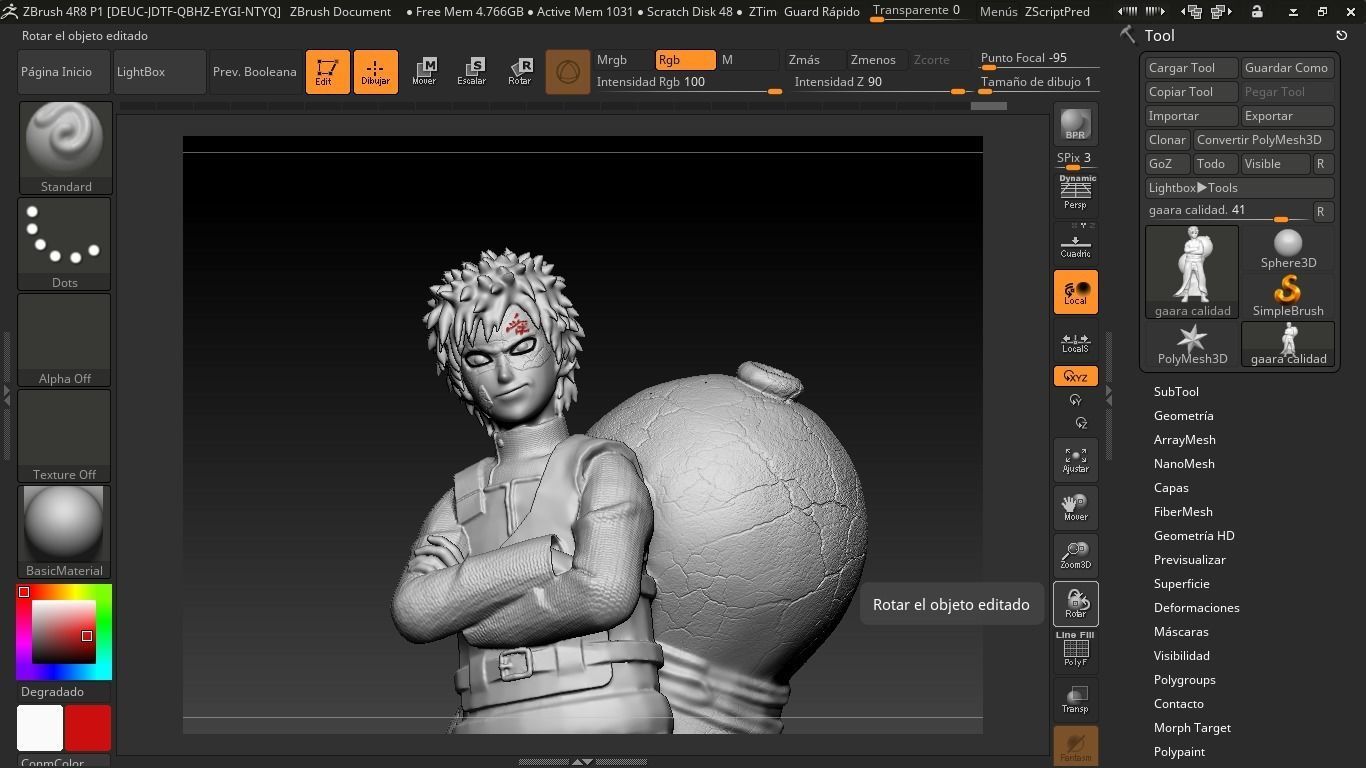Select the SimpleBrush tool icon
Image resolution: width=1366 pixels, height=768 pixels.
[x=1288, y=296]
